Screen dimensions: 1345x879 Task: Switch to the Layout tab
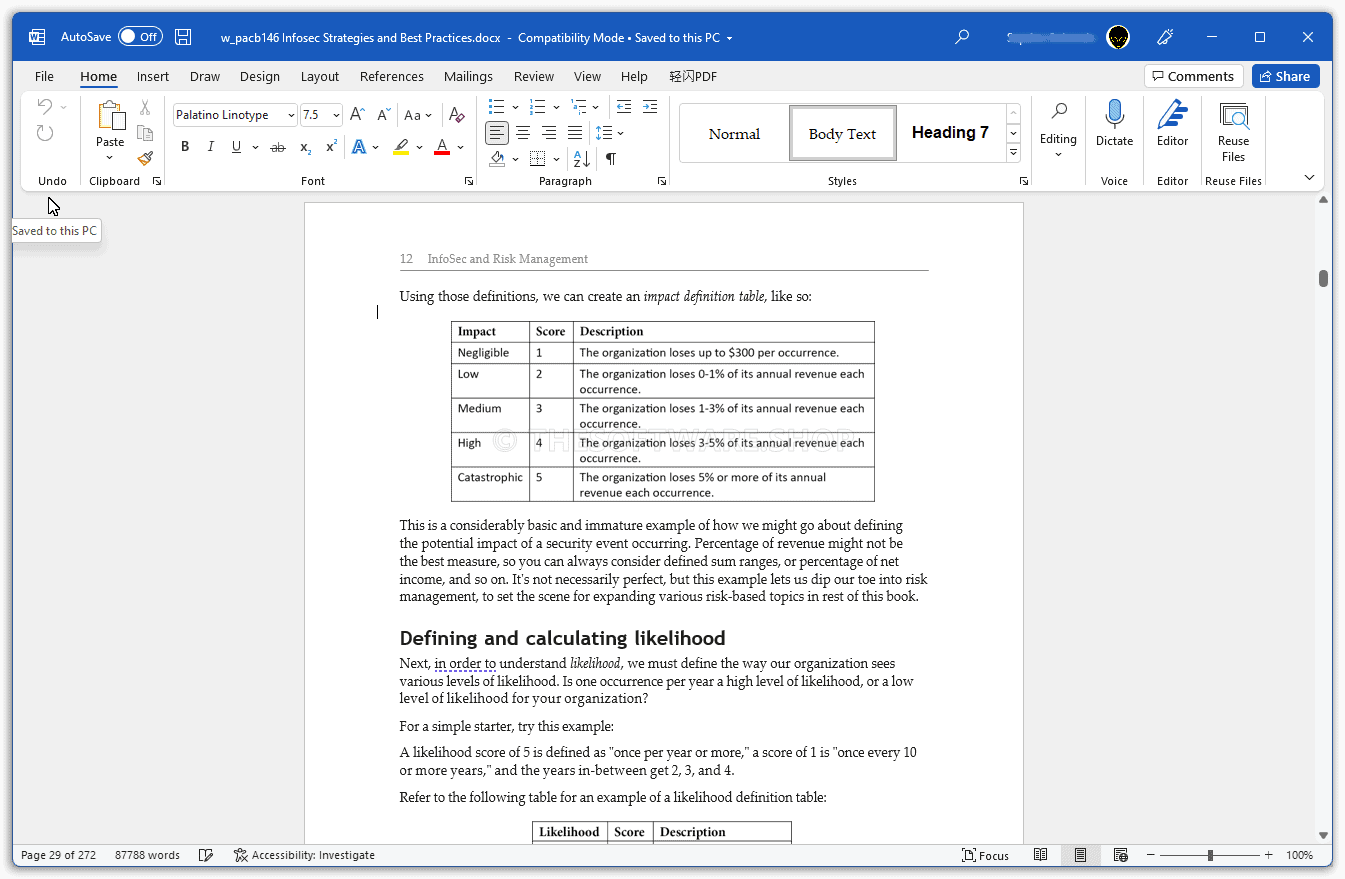(x=320, y=76)
